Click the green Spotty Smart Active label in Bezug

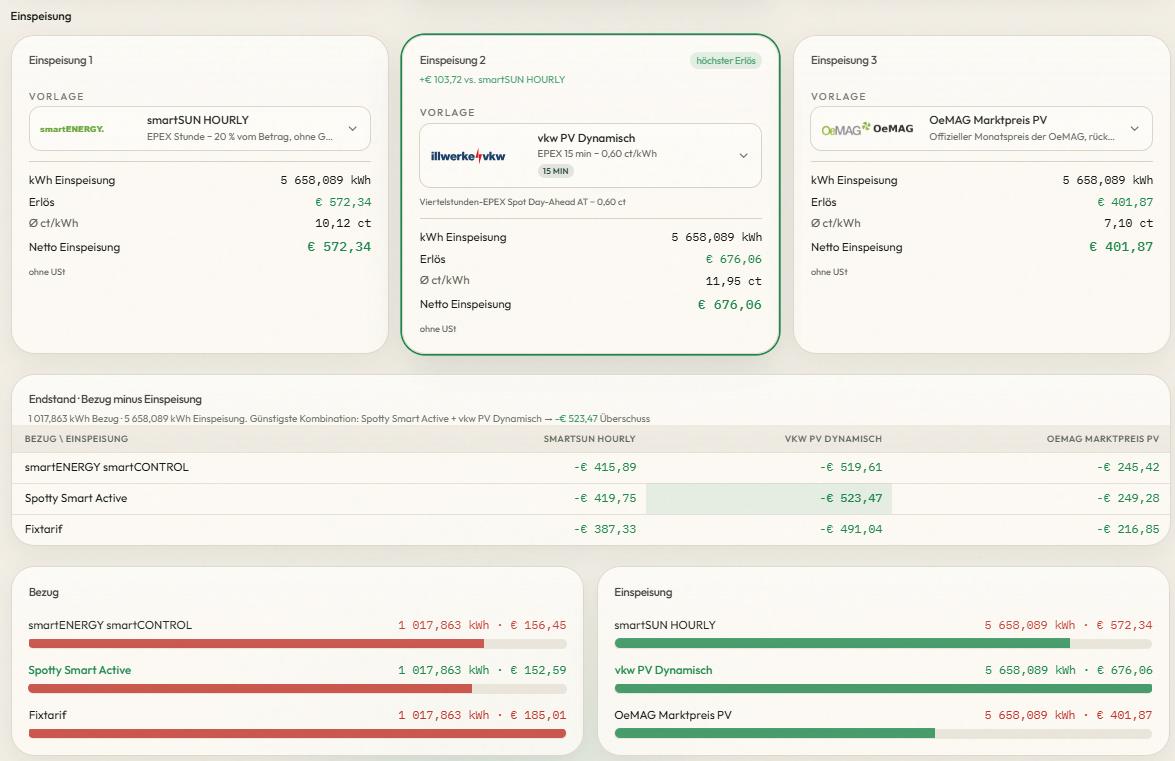(79, 670)
